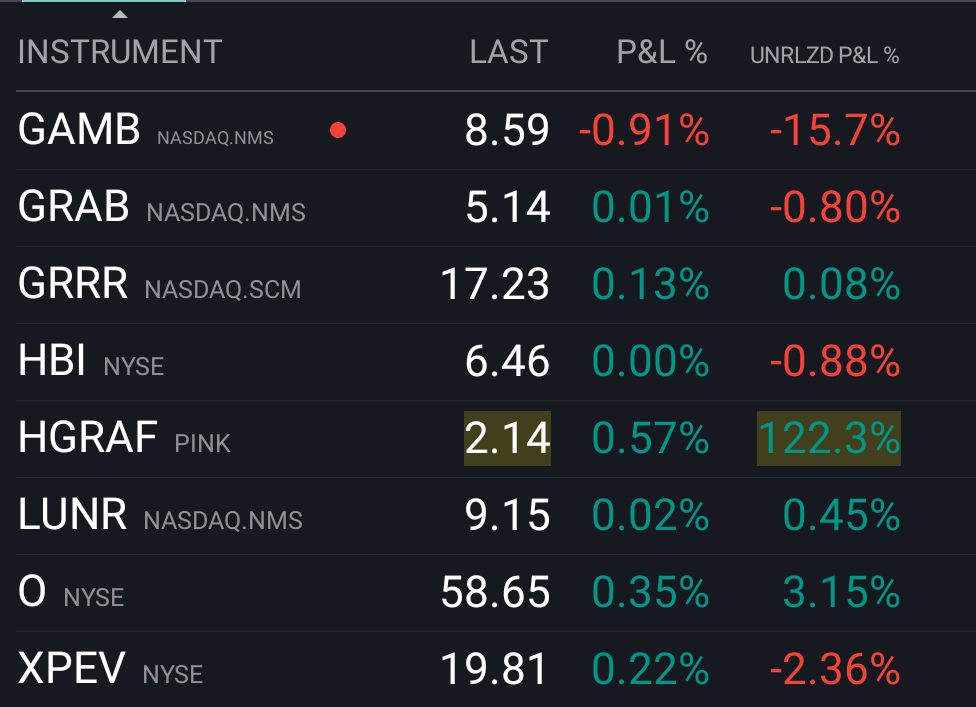
Task: Open the HBI instrument row
Action: [495, 362]
